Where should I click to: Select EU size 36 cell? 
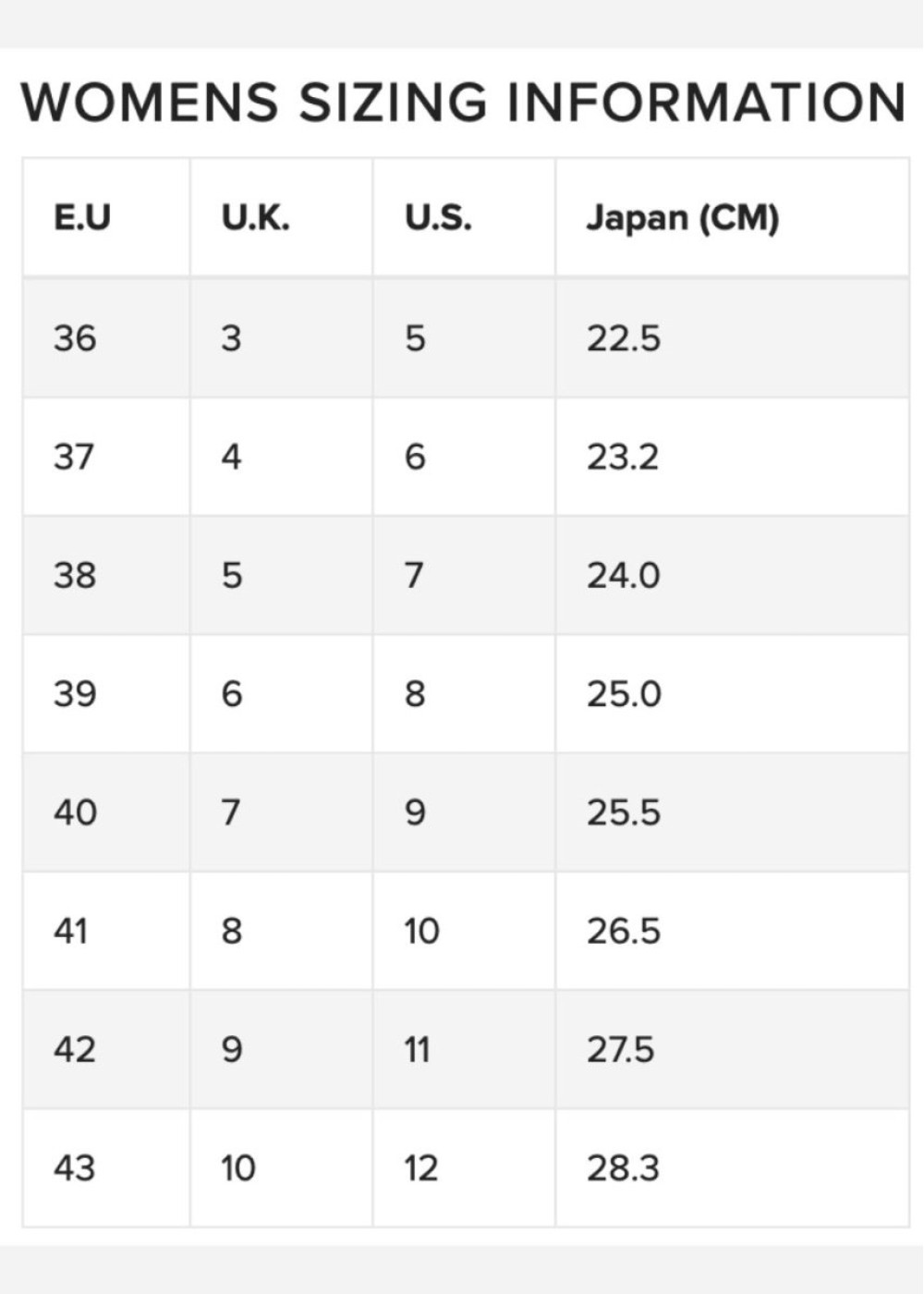(x=75, y=338)
